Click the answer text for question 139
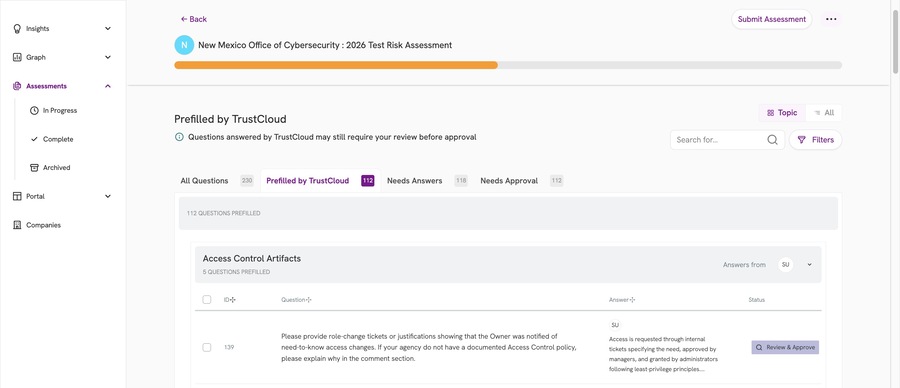The image size is (900, 388). click(663, 354)
